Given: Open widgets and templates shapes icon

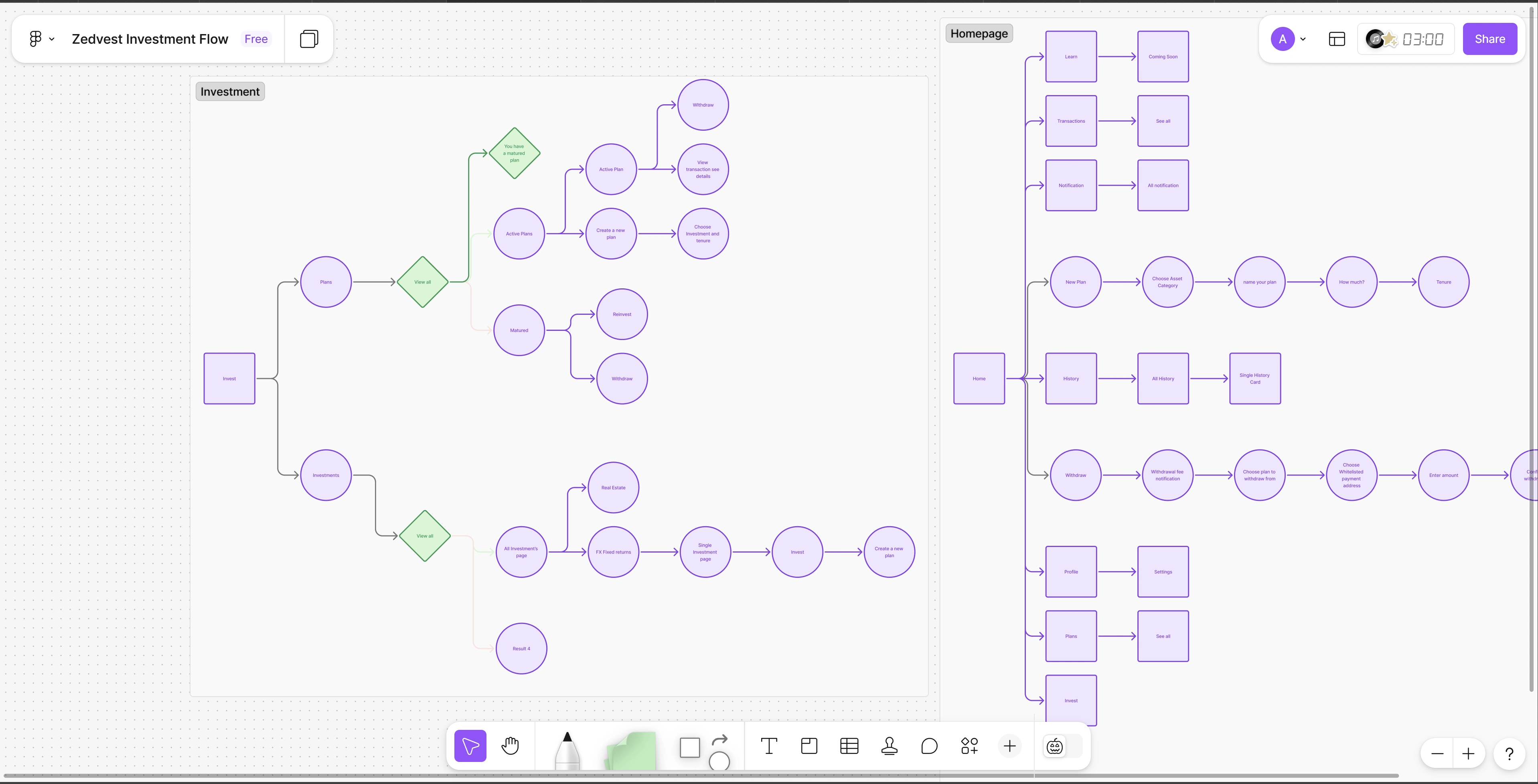Looking at the screenshot, I should (x=969, y=746).
